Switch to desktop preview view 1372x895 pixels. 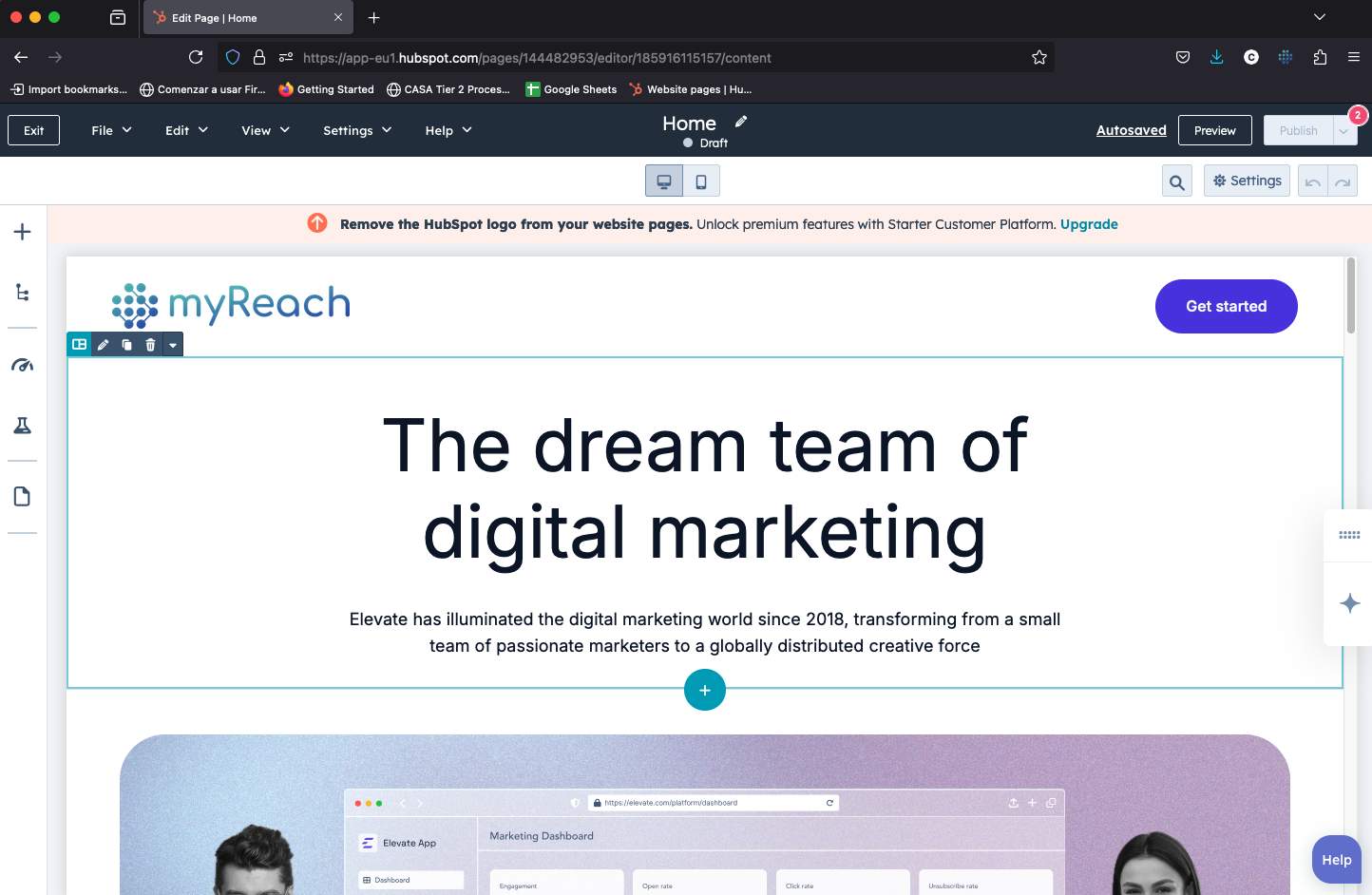pos(664,181)
